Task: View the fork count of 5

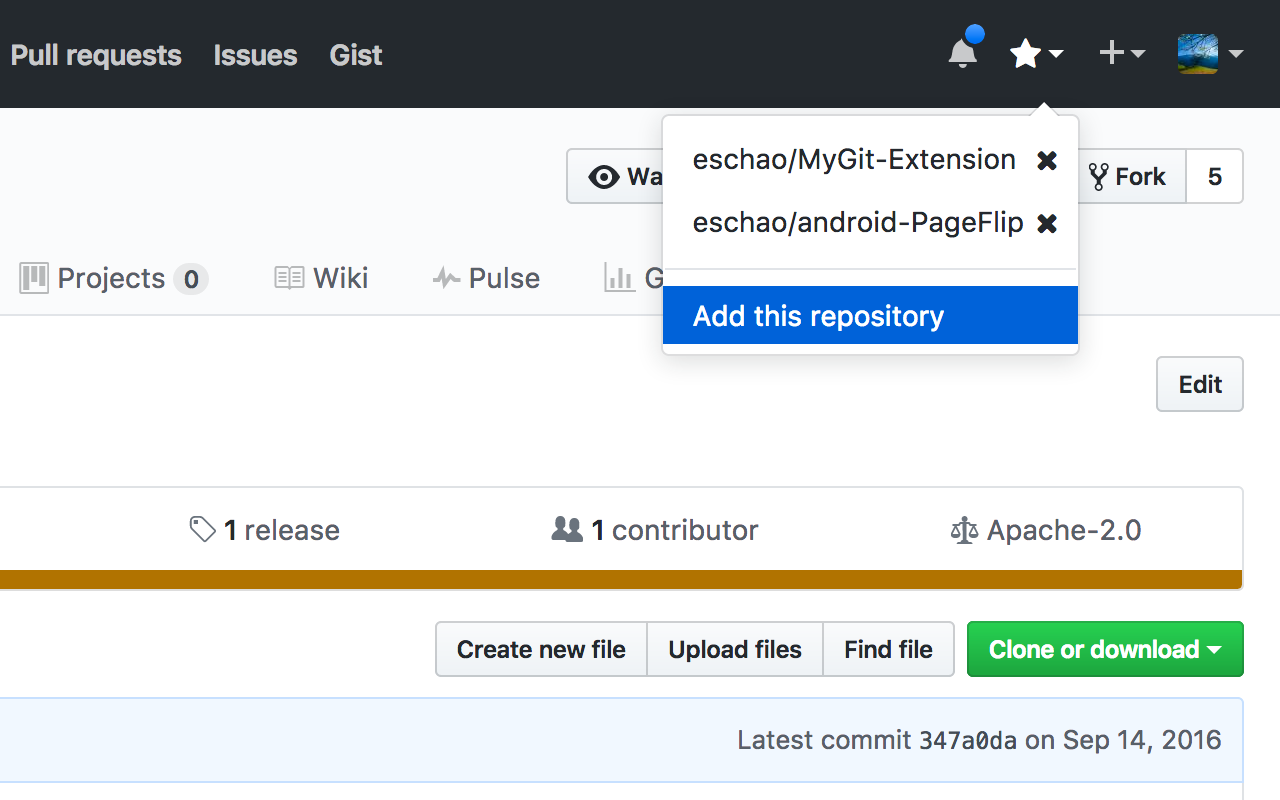Action: (x=1215, y=177)
